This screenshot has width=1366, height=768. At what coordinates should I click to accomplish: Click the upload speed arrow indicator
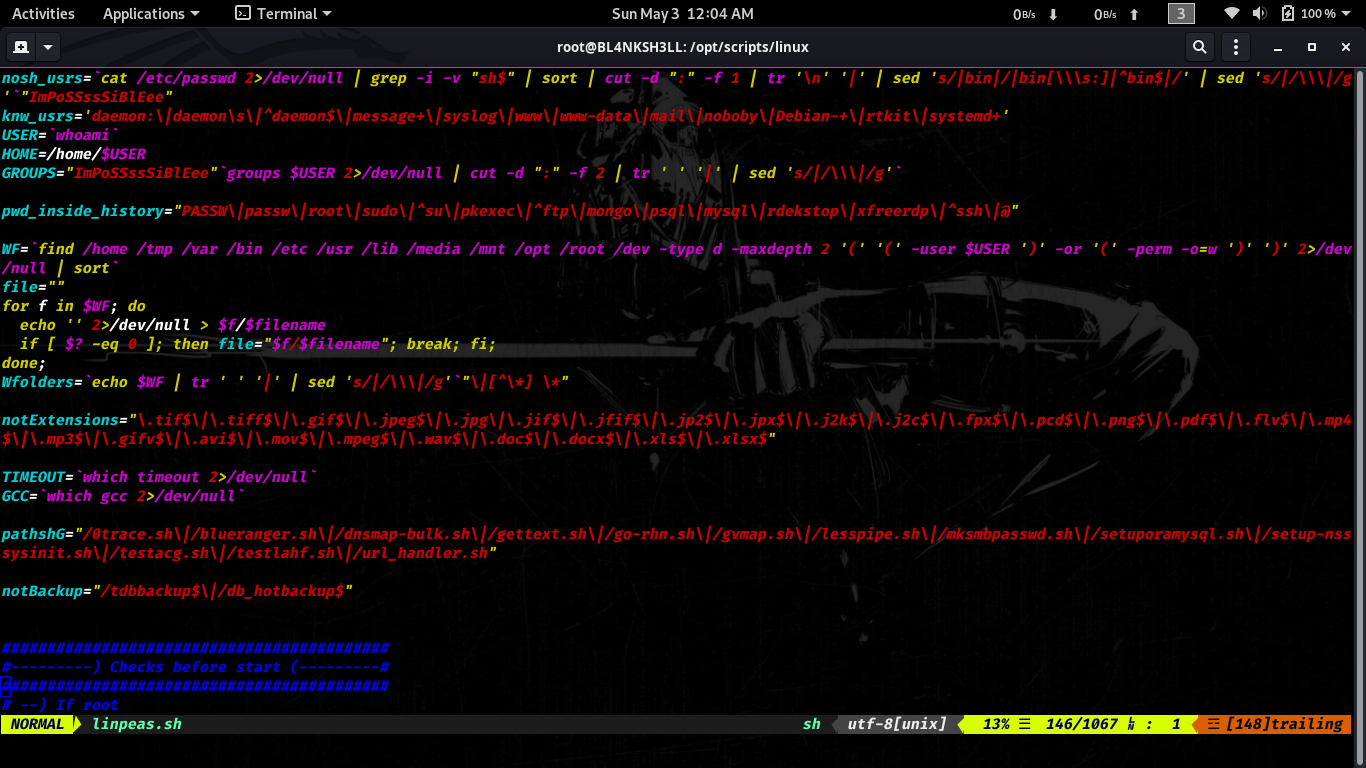click(x=1134, y=14)
